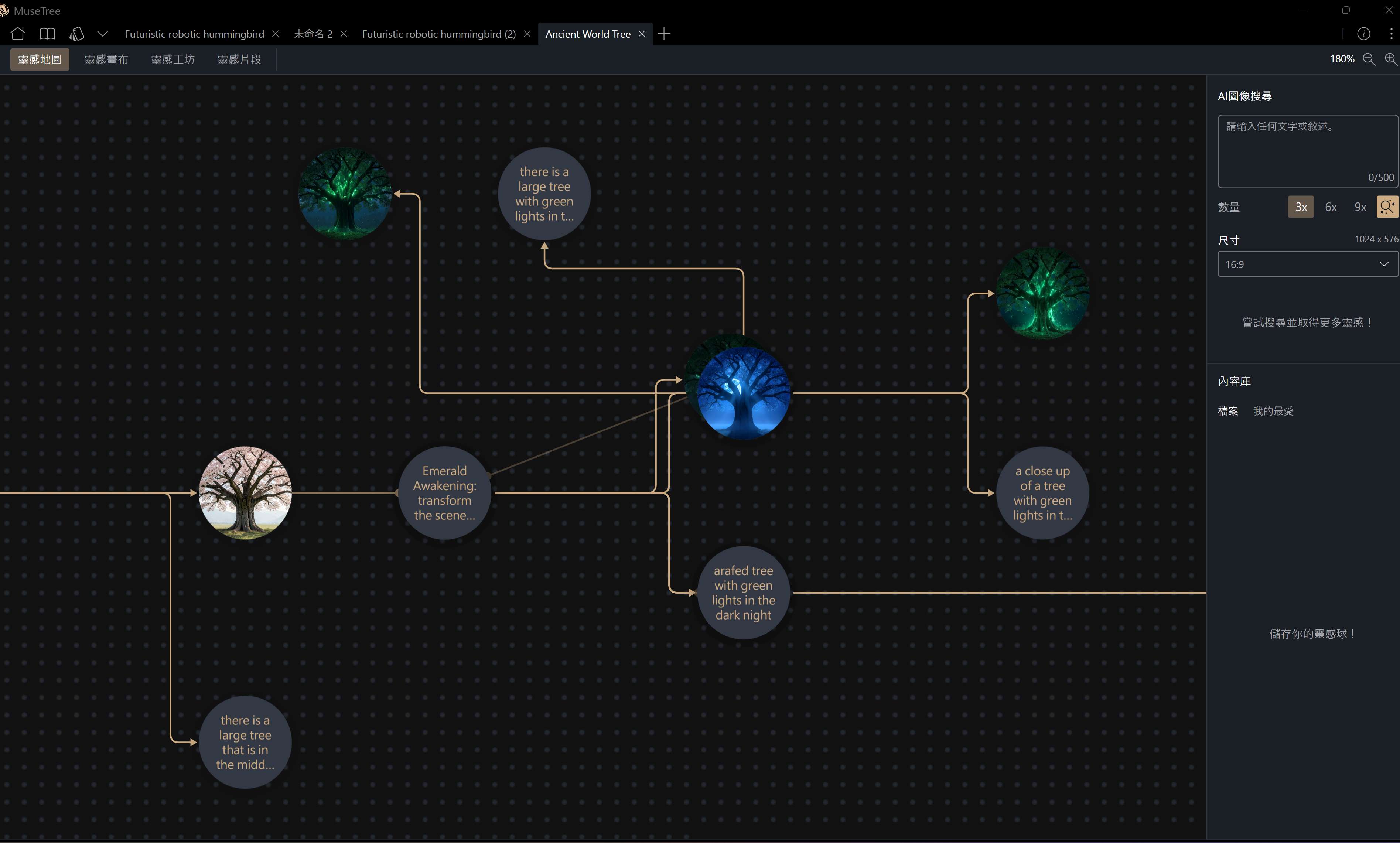The width and height of the screenshot is (1400, 843).
Task: Close the Futuristic robotic hummingbird (2) tab
Action: (527, 34)
